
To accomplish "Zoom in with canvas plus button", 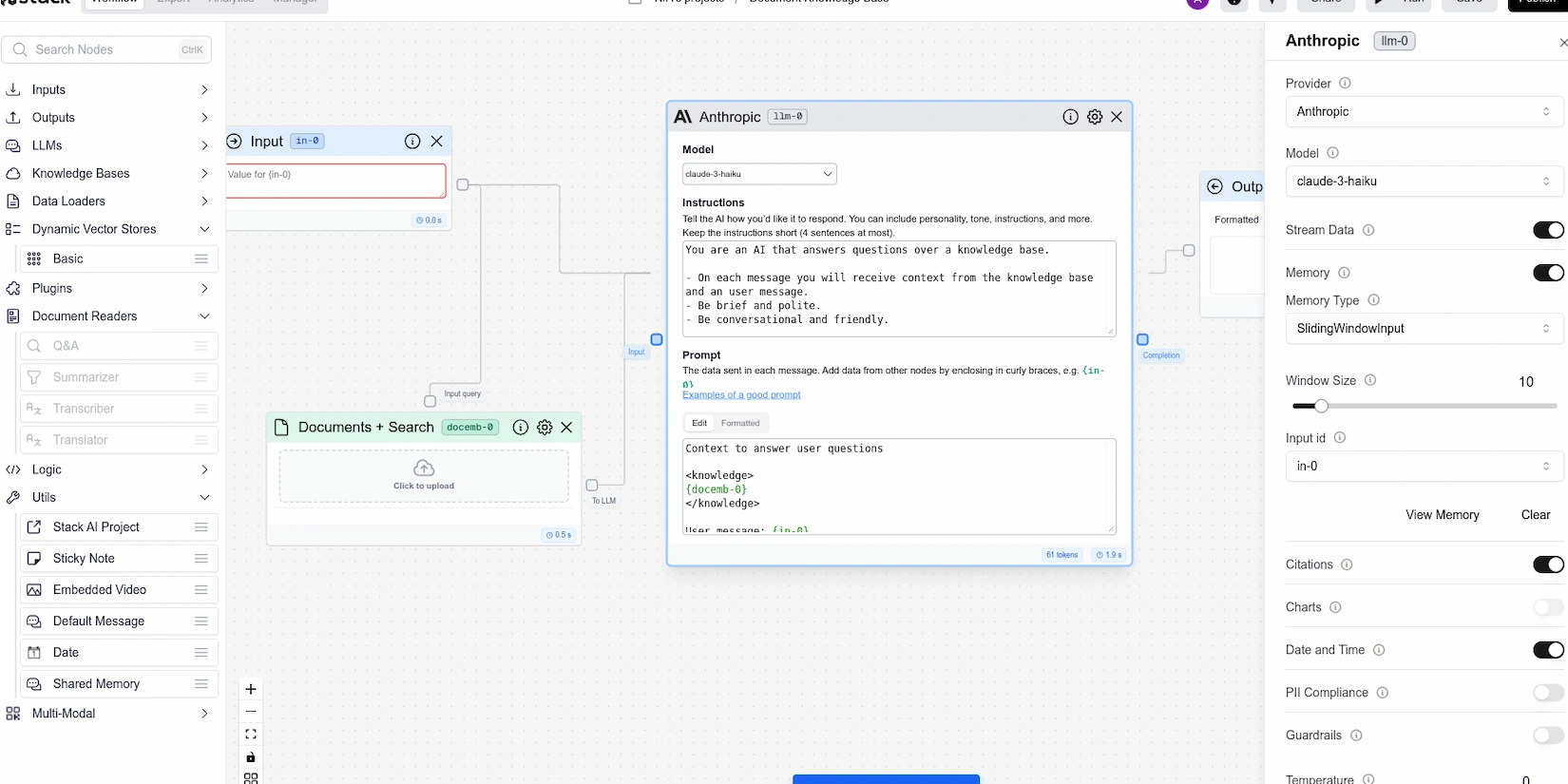I will pyautogui.click(x=251, y=689).
